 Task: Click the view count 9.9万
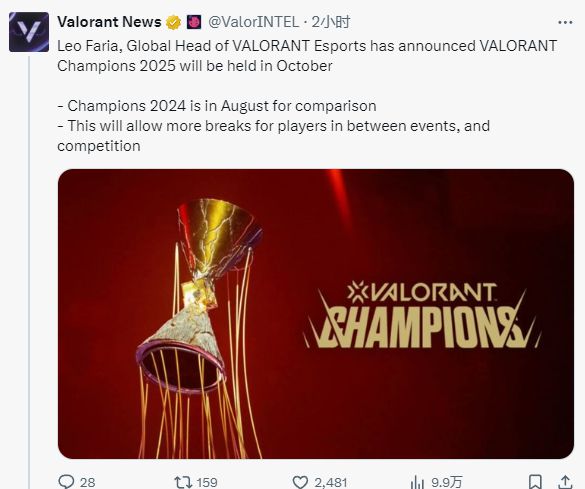pyautogui.click(x=447, y=482)
